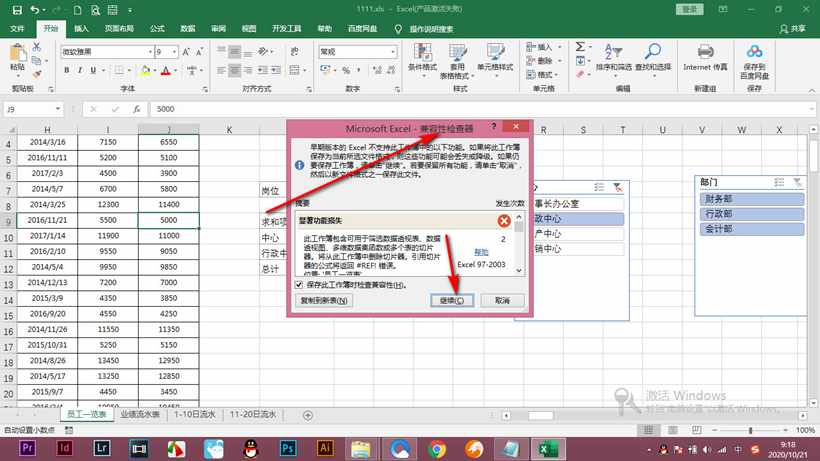Toggle the compatibility check on save checkbox

299,285
